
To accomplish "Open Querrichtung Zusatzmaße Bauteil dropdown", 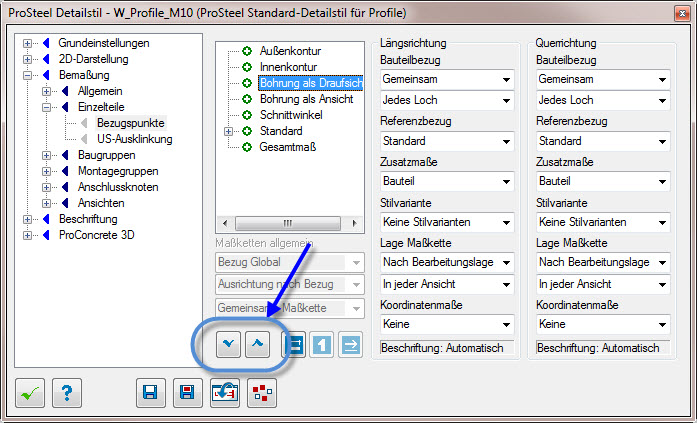I will pos(603,181).
